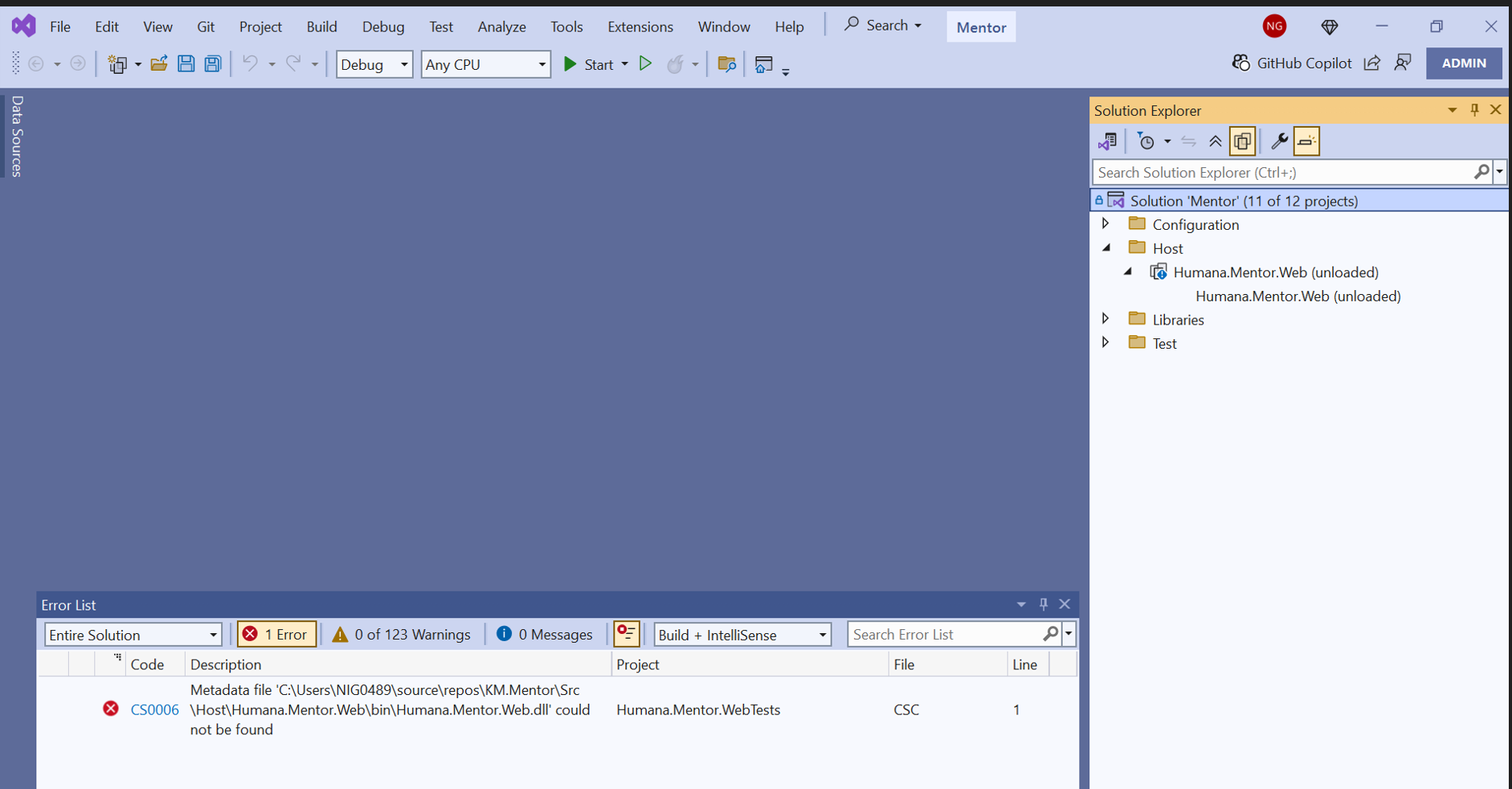Click the Search Error List input field
The image size is (1512, 789).
[x=945, y=634]
